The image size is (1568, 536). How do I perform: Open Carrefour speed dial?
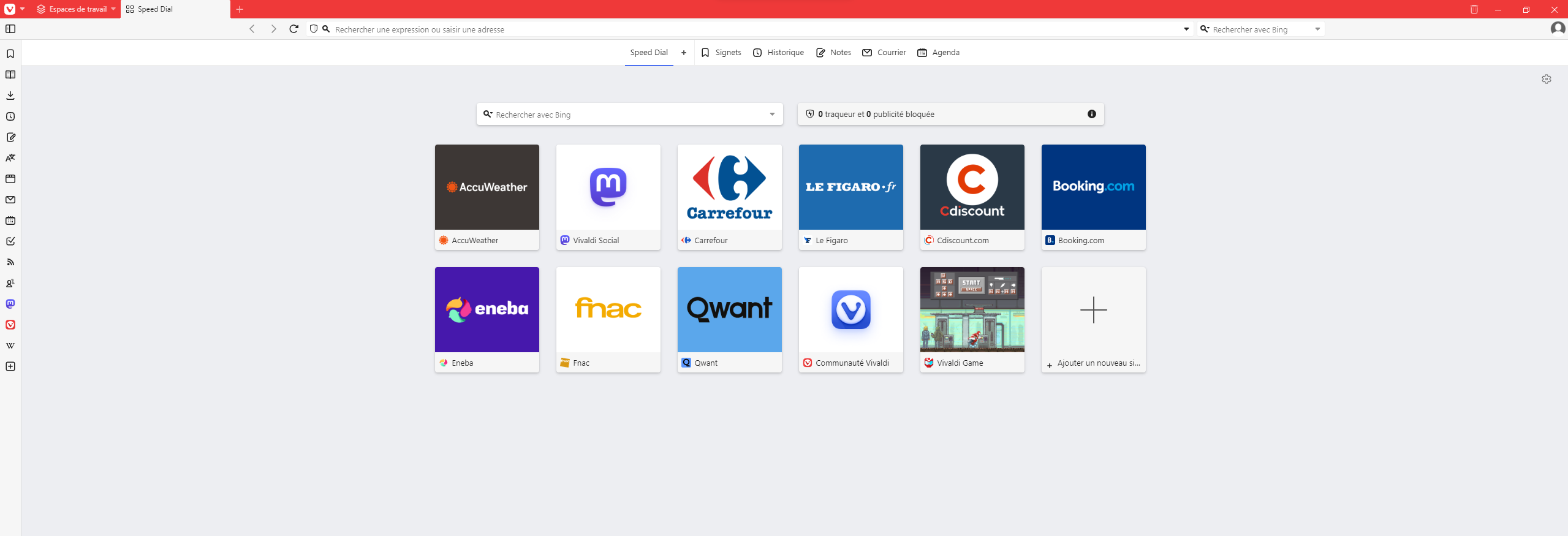point(730,197)
